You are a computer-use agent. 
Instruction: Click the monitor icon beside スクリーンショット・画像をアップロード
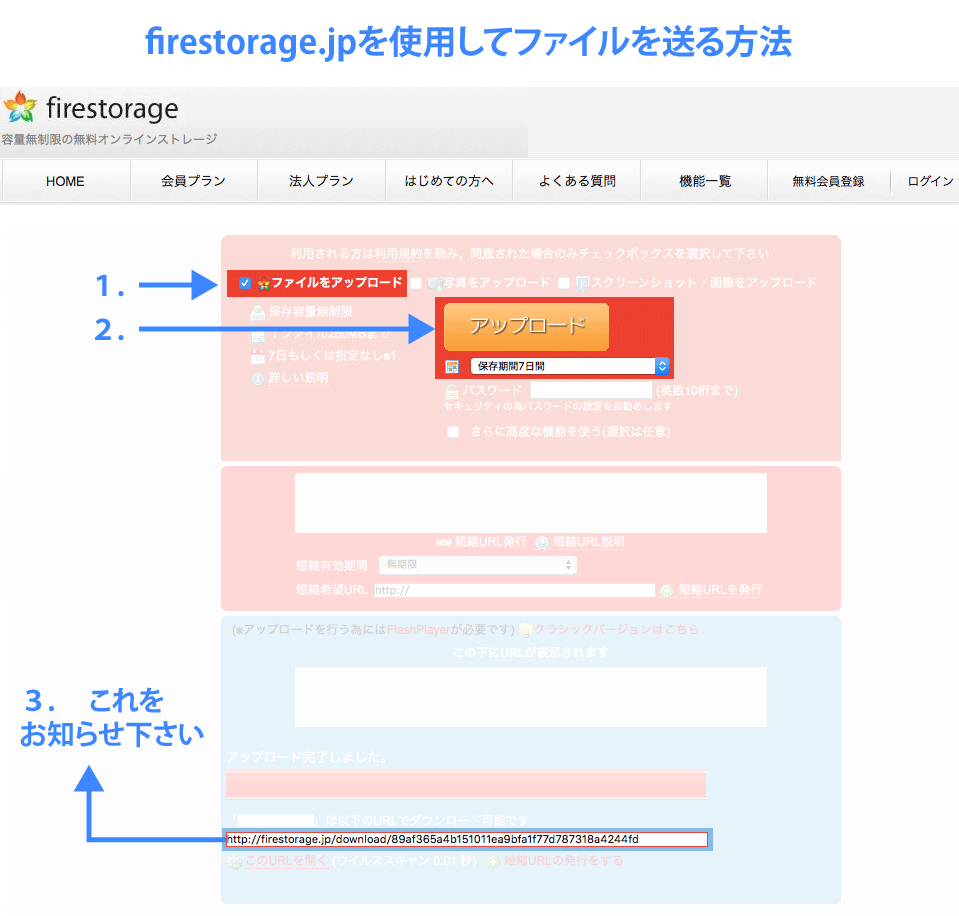point(582,283)
